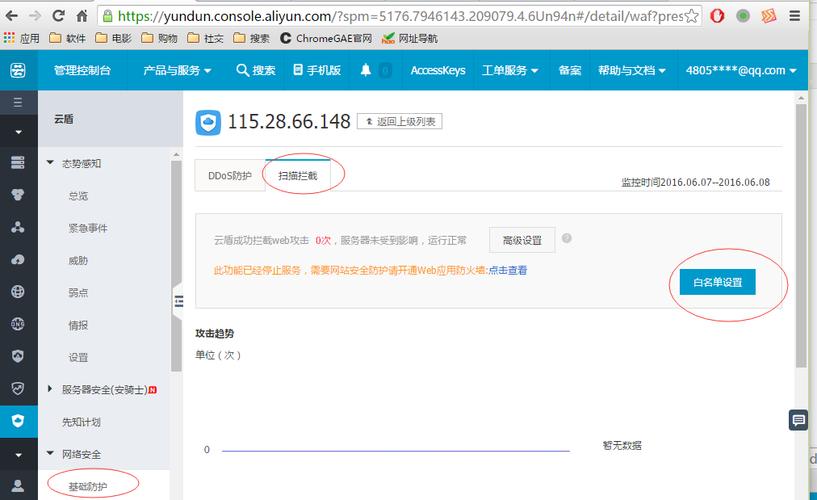This screenshot has height=500, width=817.
Task: Select 弱点 in the left tree
Action: coord(78,293)
